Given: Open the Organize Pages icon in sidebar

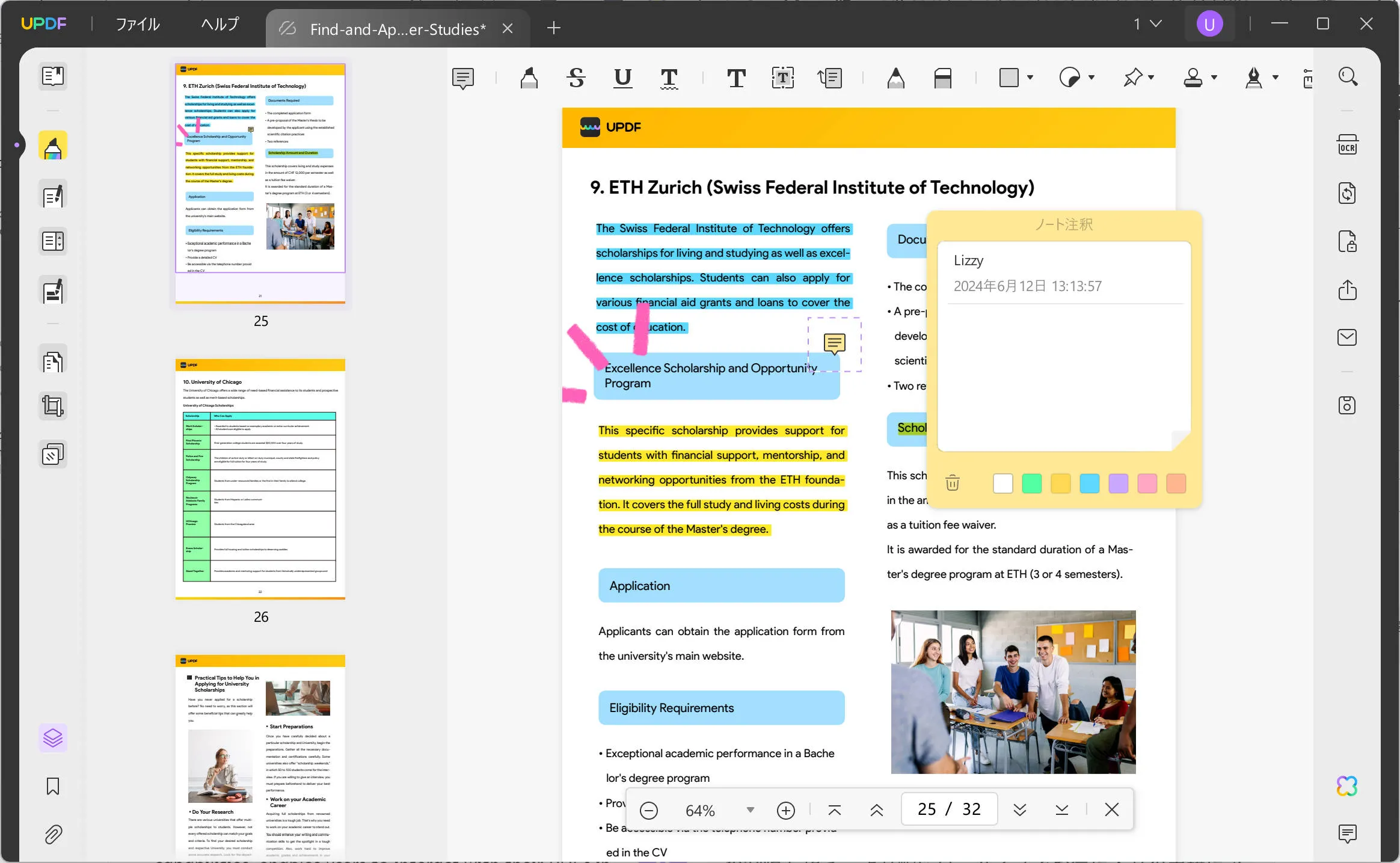Looking at the screenshot, I should (x=53, y=361).
